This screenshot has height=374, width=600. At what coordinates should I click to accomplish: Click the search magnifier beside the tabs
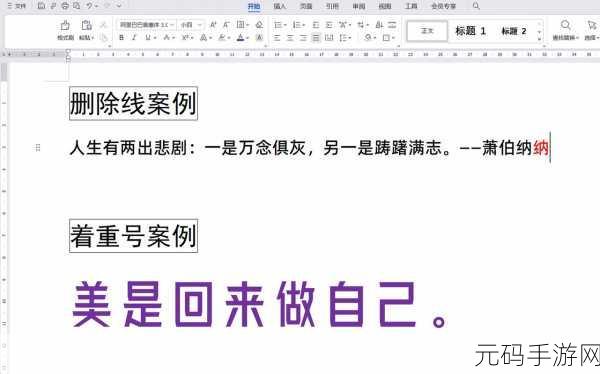click(x=476, y=6)
